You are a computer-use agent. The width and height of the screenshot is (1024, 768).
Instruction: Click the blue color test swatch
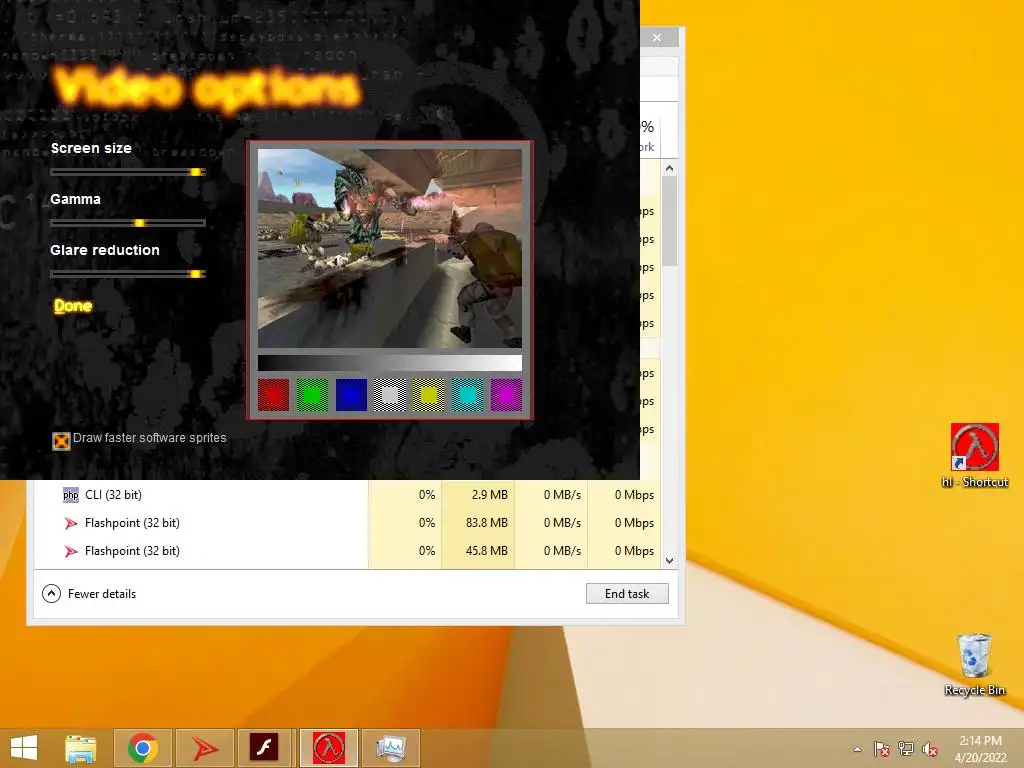(x=351, y=394)
